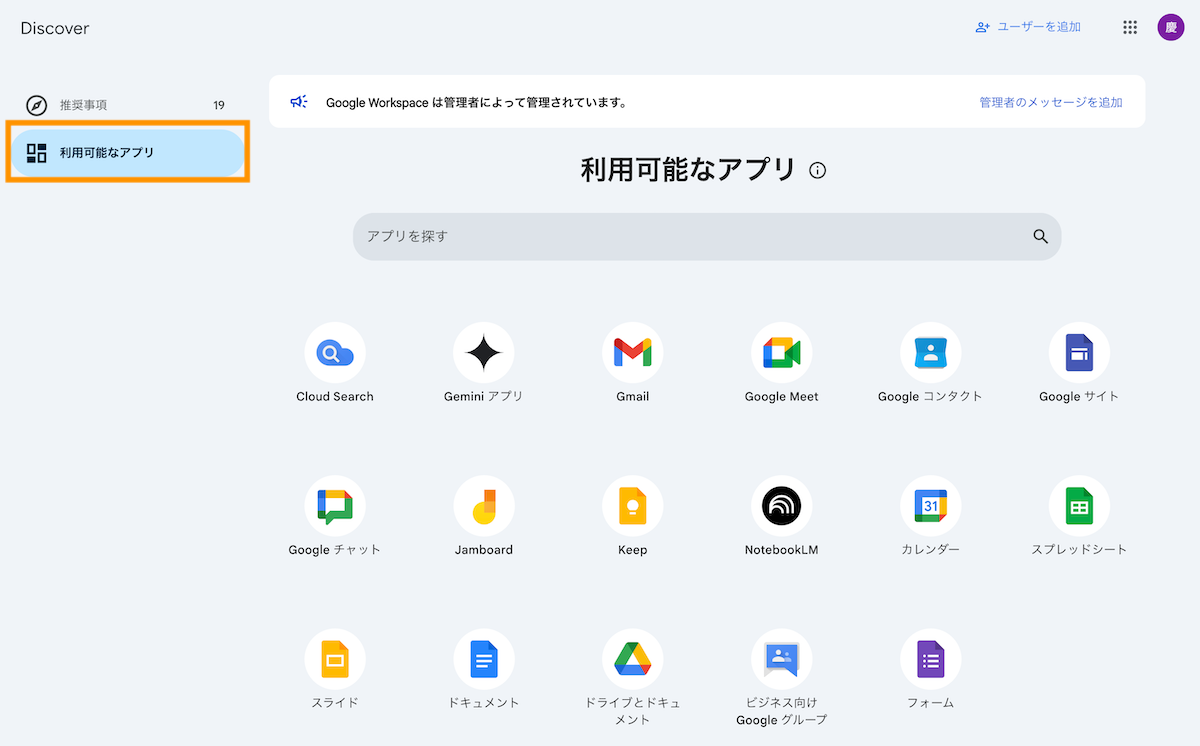Open the ビジネス向け Google グループ icon
The width and height of the screenshot is (1200, 746).
point(782,659)
